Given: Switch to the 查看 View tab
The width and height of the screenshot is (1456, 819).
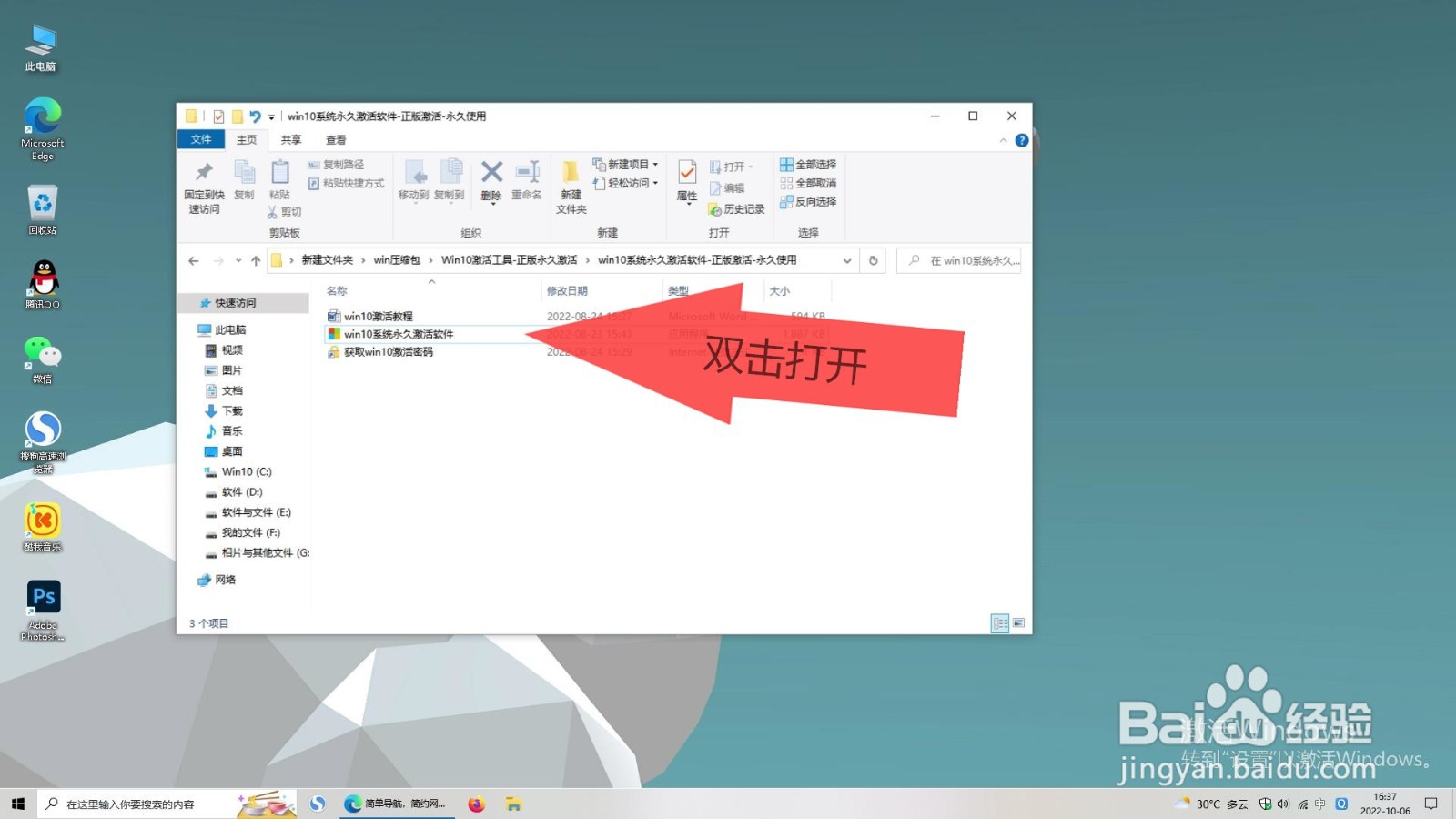Looking at the screenshot, I should click(x=336, y=140).
